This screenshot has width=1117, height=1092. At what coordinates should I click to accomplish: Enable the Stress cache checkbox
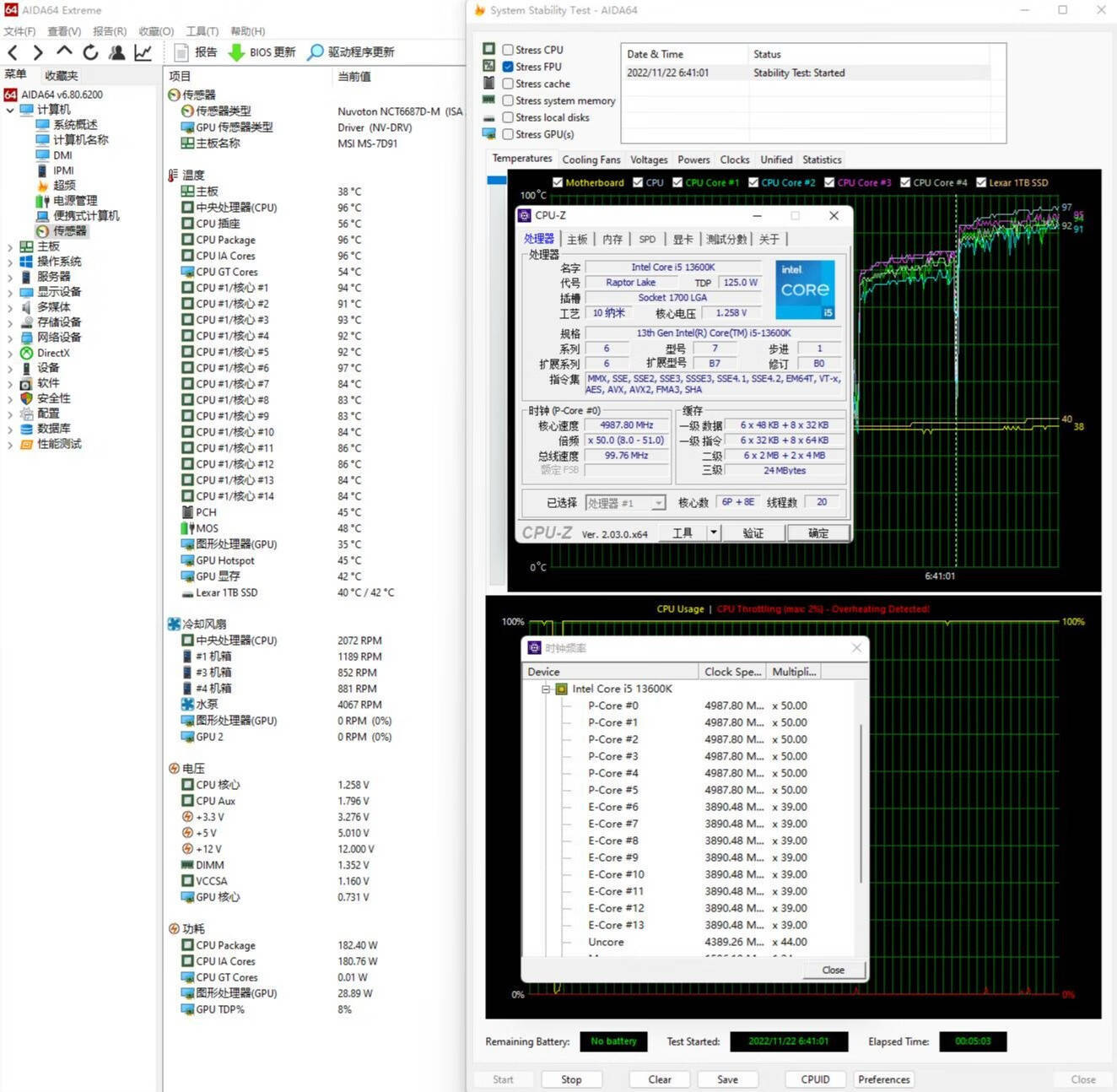coord(508,84)
